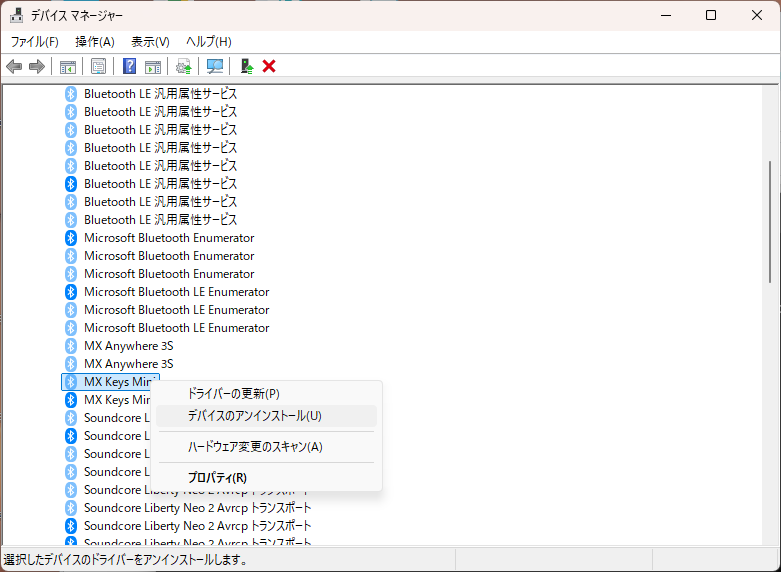Click the vertical scrollbar thumb
The image size is (781, 572).
(771, 221)
